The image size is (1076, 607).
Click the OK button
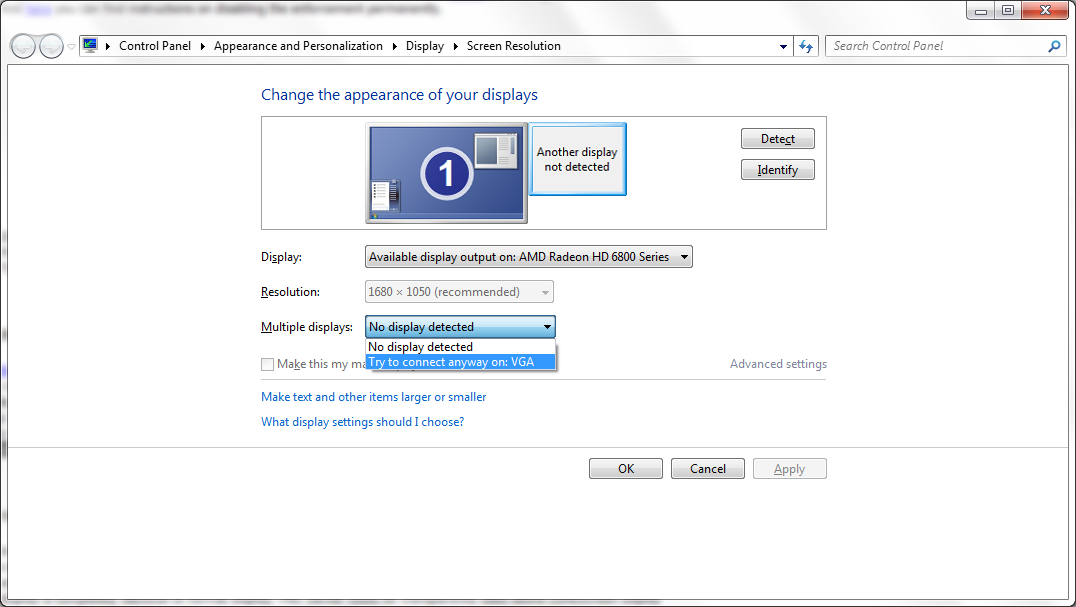[626, 468]
